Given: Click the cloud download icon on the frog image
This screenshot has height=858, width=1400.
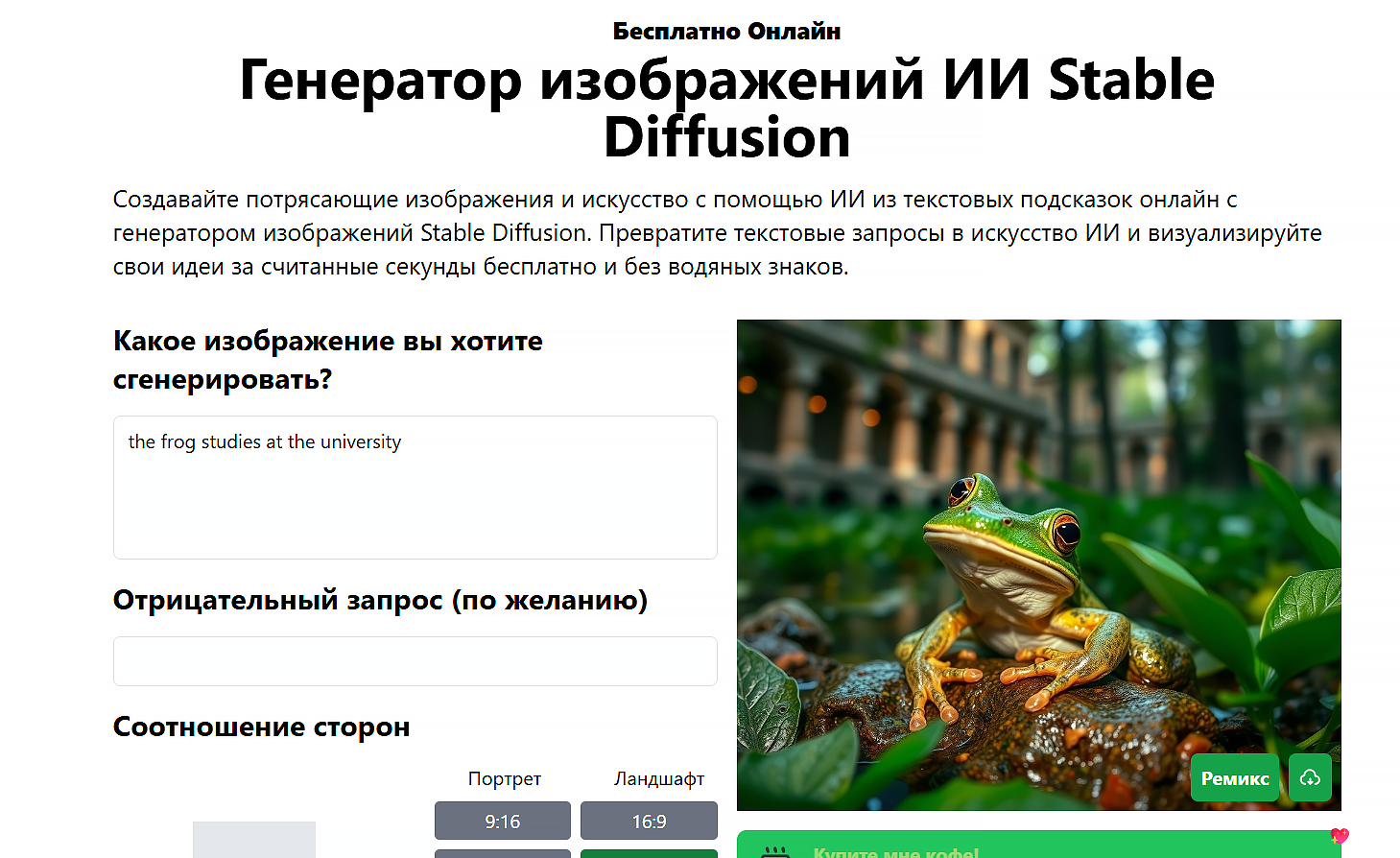Looking at the screenshot, I should [1310, 777].
